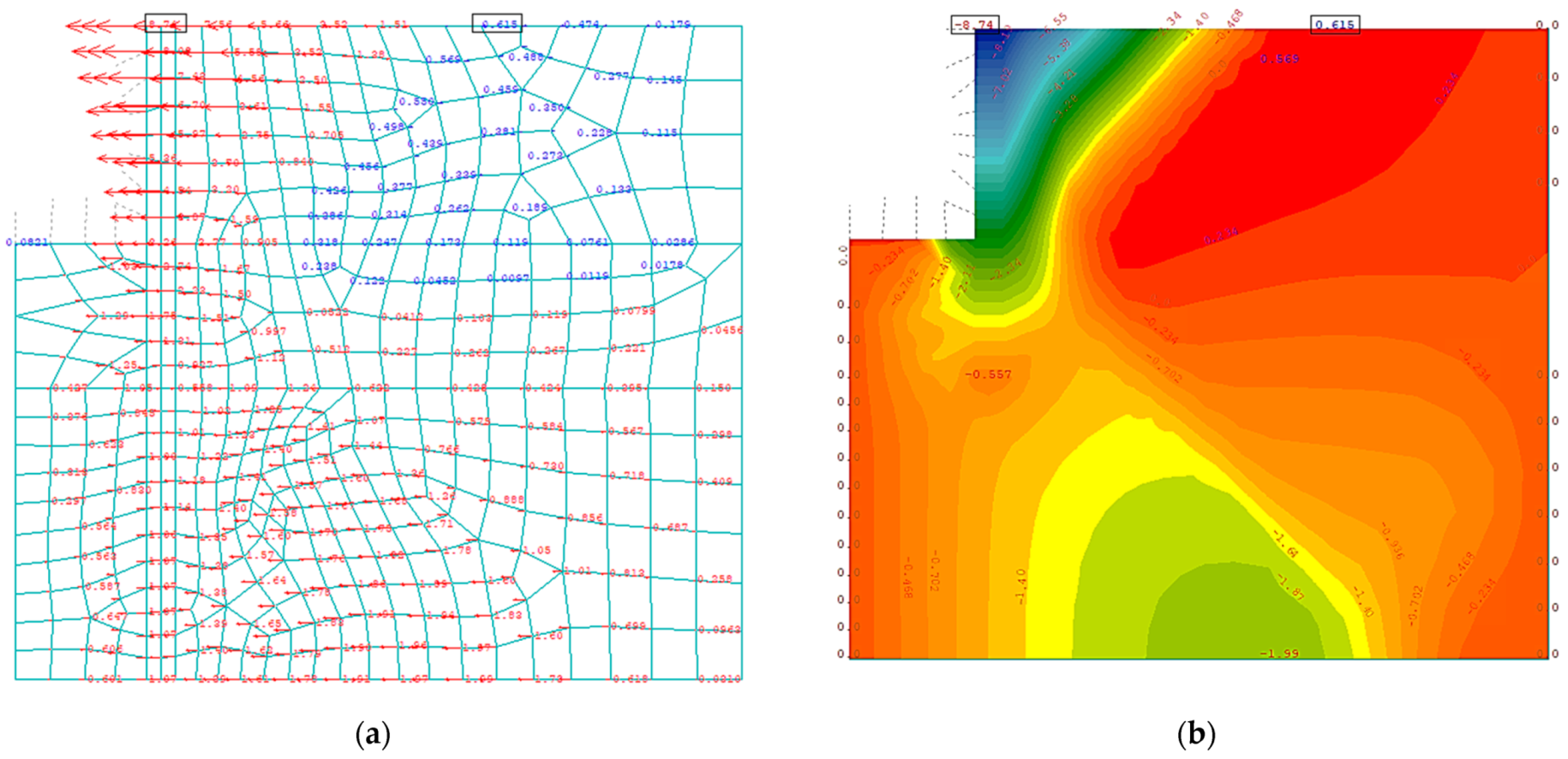Select the 0.888 displacement value in mesh
This screenshot has width=1568, height=759.
click(507, 499)
